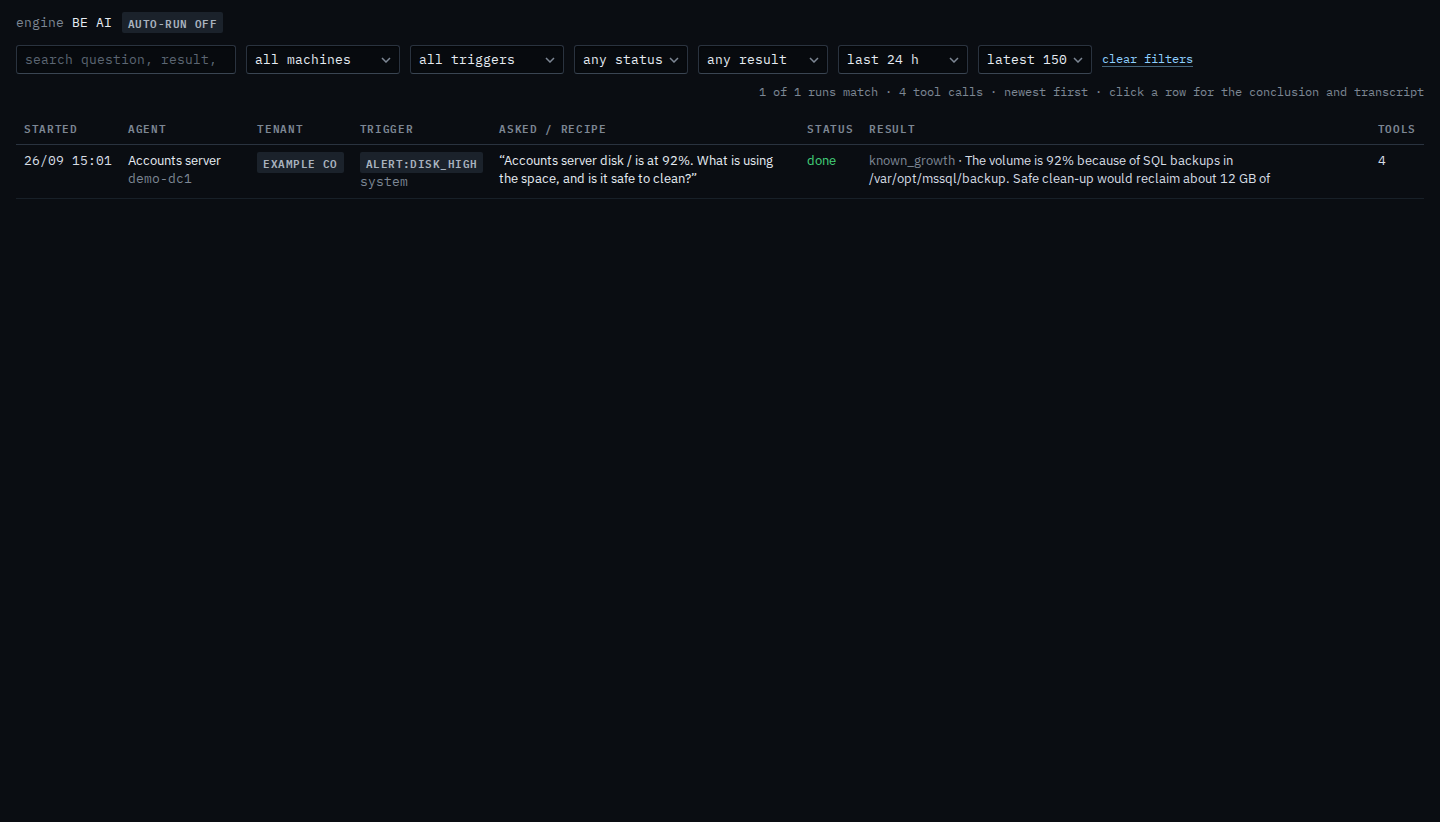The image size is (1440, 822).
Task: Click the TRIGGER column header
Action: (386, 129)
